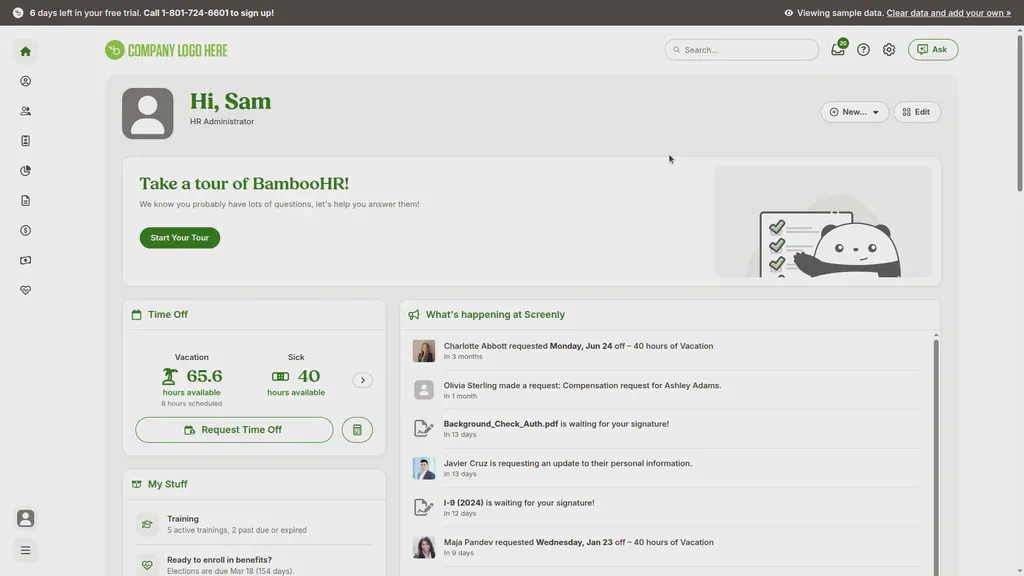This screenshot has height=576, width=1024.
Task: Expand Time Off details with the chevron
Action: (363, 380)
